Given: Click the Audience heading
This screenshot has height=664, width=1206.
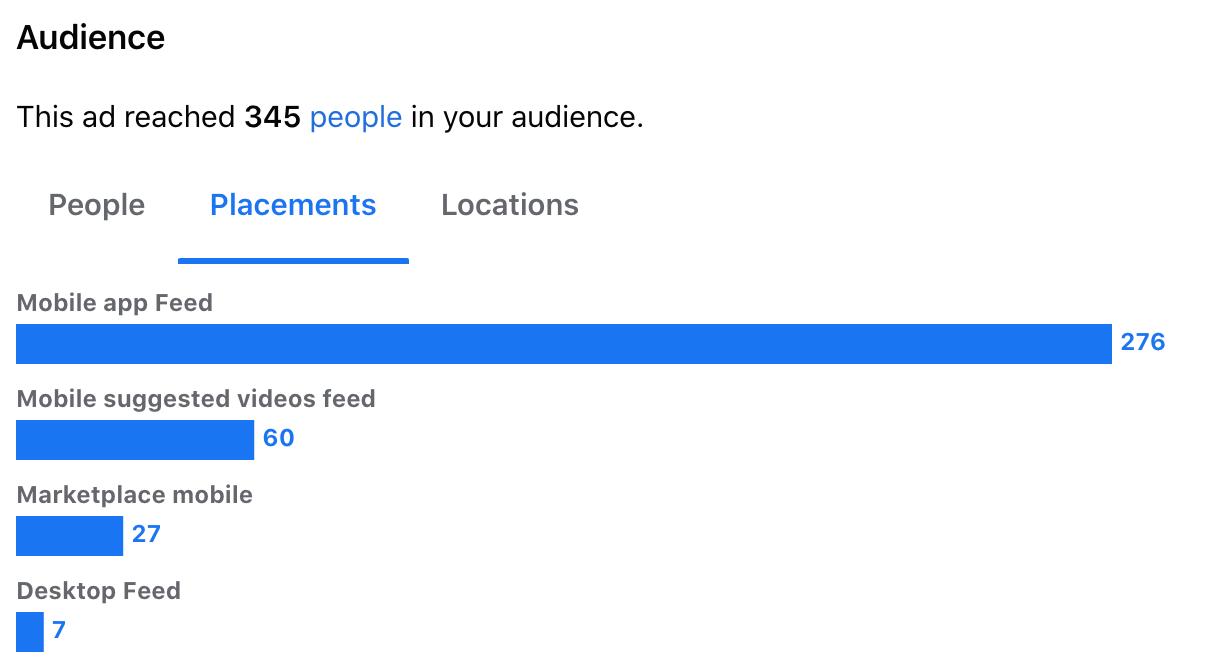Looking at the screenshot, I should tap(91, 38).
